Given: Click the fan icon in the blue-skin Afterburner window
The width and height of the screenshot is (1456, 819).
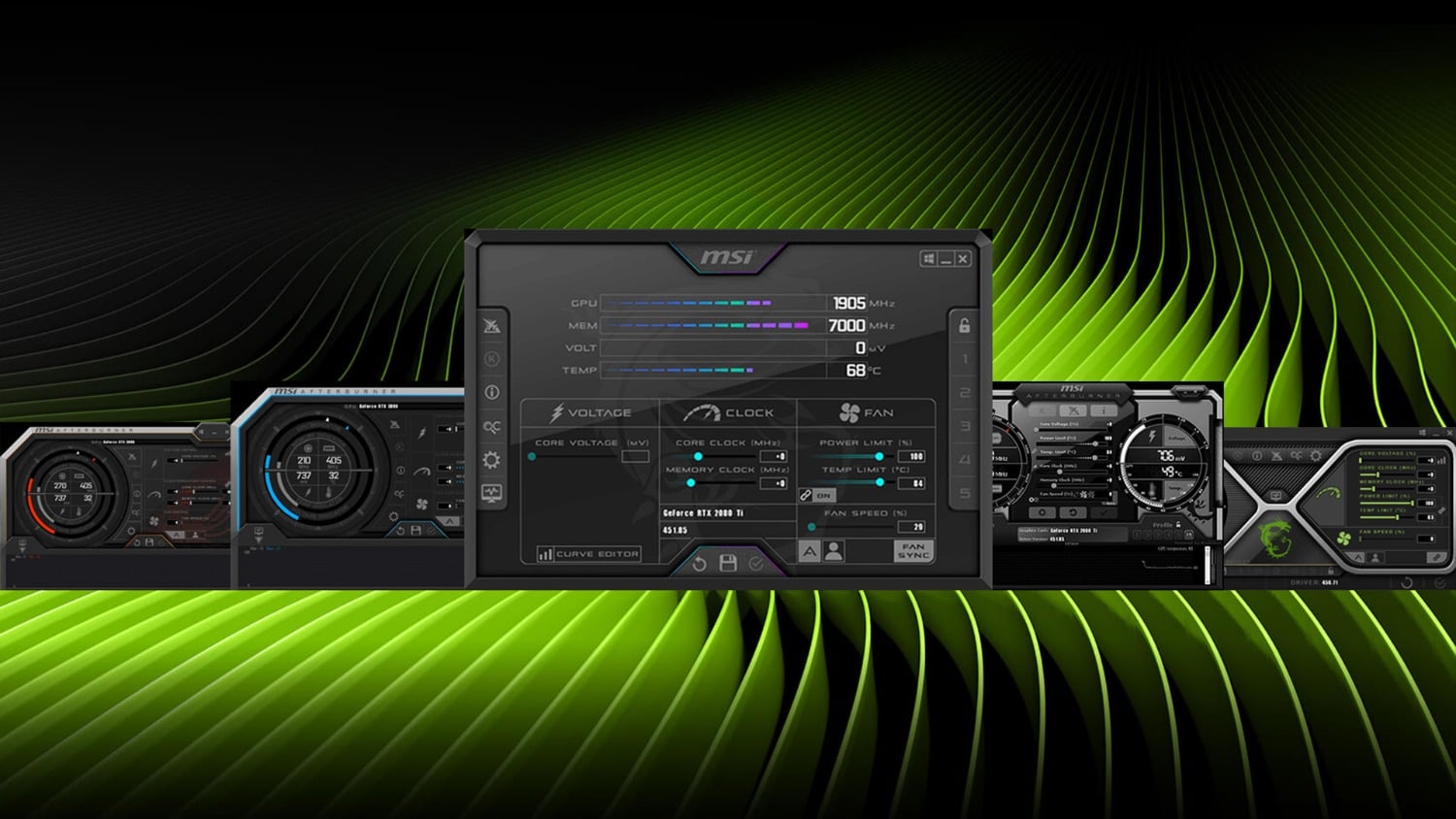Looking at the screenshot, I should 422,504.
